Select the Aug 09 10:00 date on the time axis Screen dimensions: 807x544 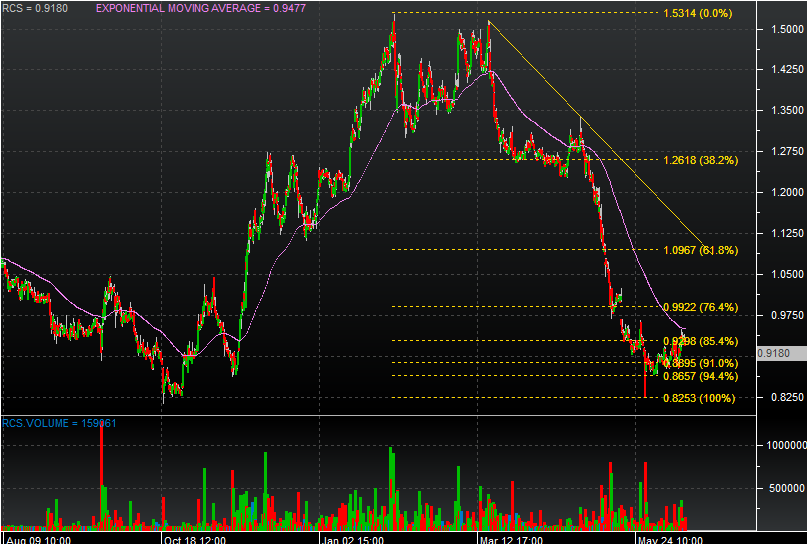click(x=37, y=538)
